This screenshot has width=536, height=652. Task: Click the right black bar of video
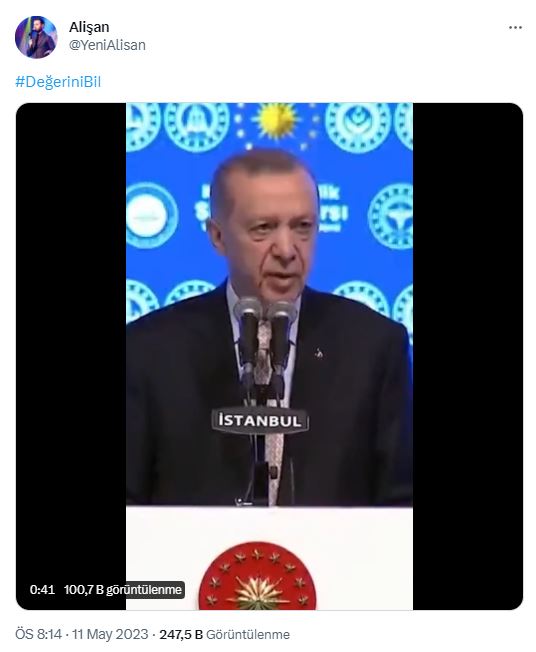point(468,356)
